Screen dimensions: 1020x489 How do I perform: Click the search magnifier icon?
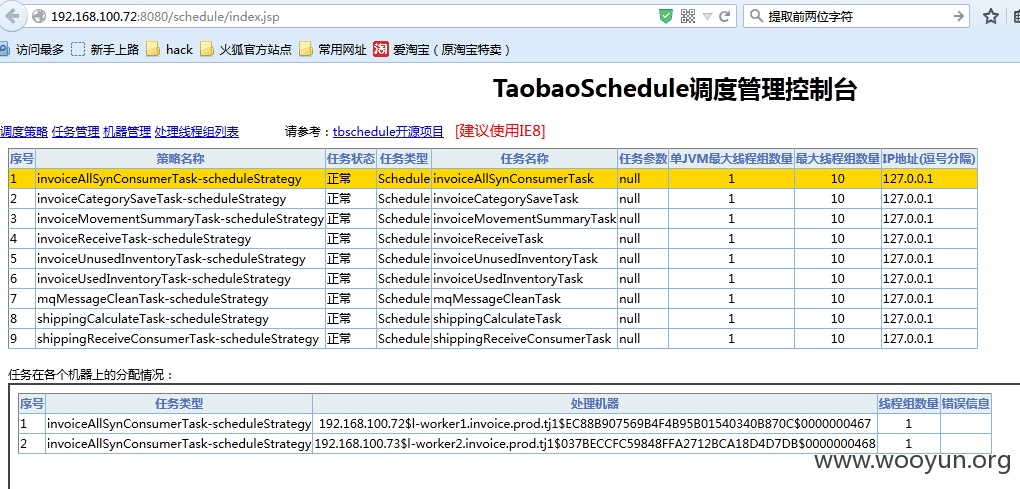coord(756,16)
